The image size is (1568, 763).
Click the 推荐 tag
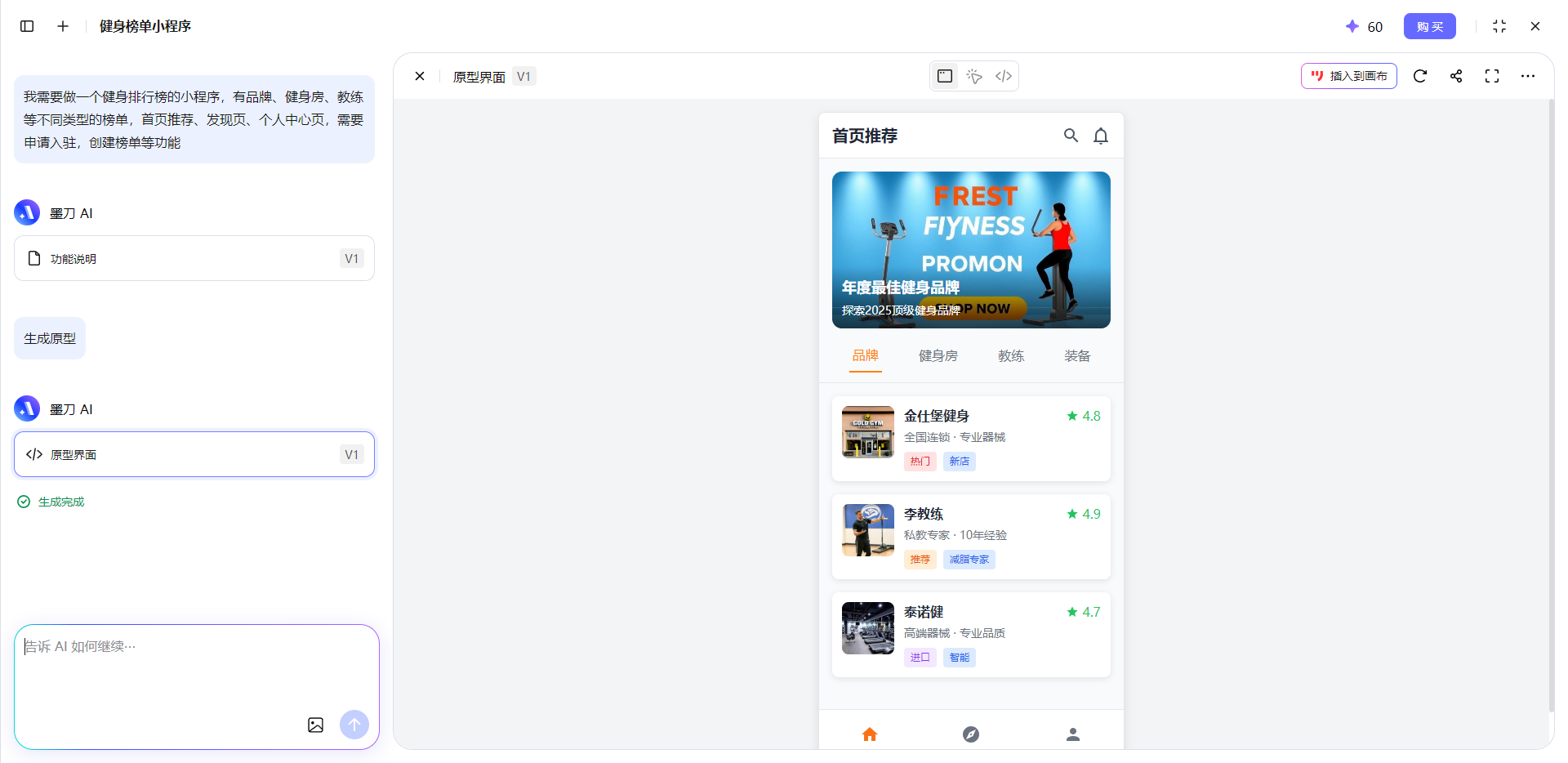click(x=920, y=560)
